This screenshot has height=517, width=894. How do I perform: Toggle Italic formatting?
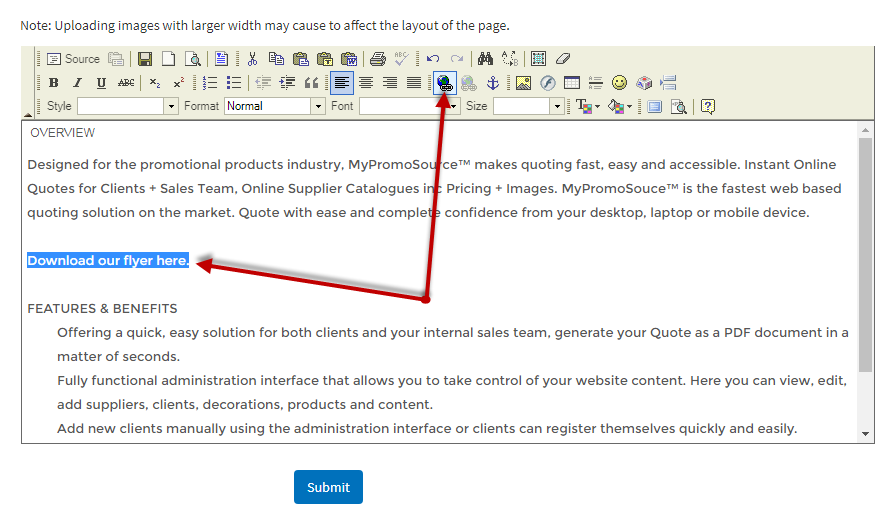point(78,83)
